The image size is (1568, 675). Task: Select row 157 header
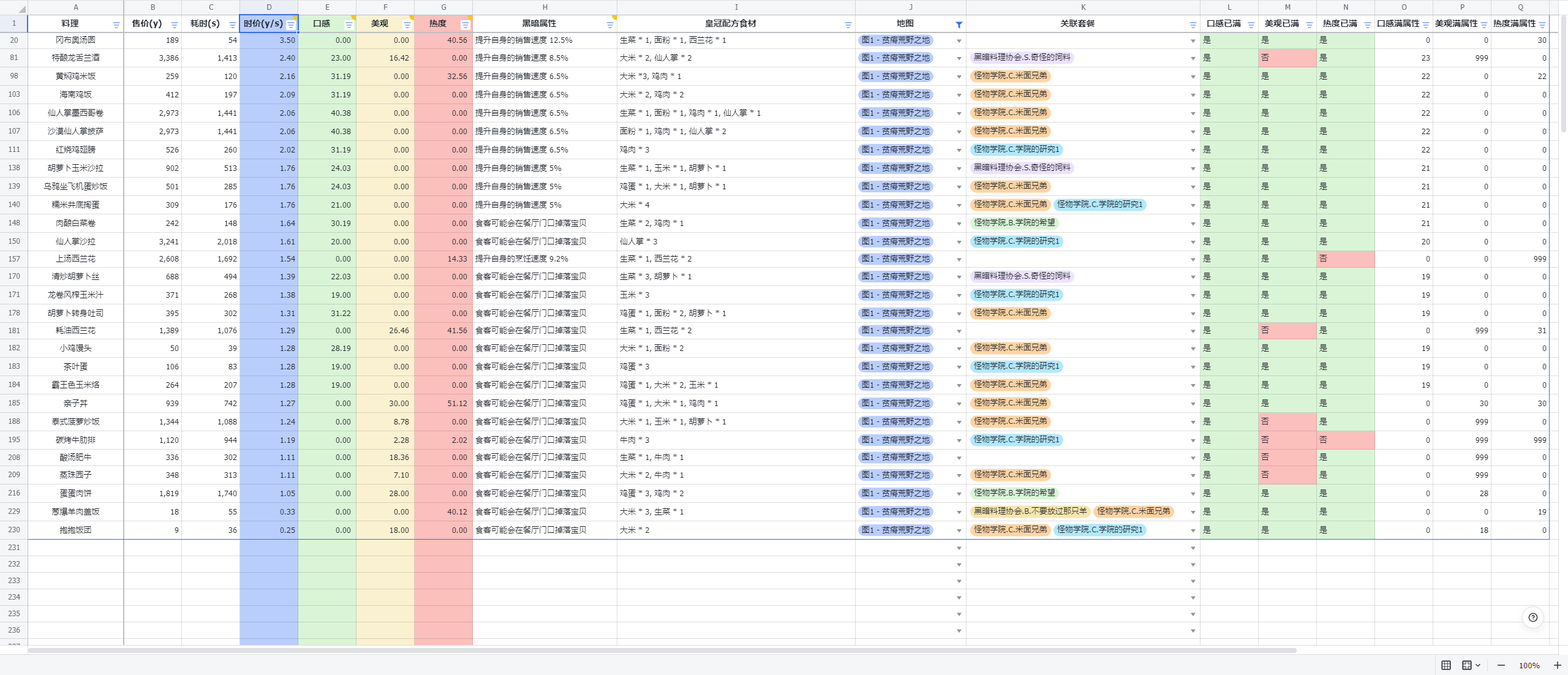tap(13, 259)
